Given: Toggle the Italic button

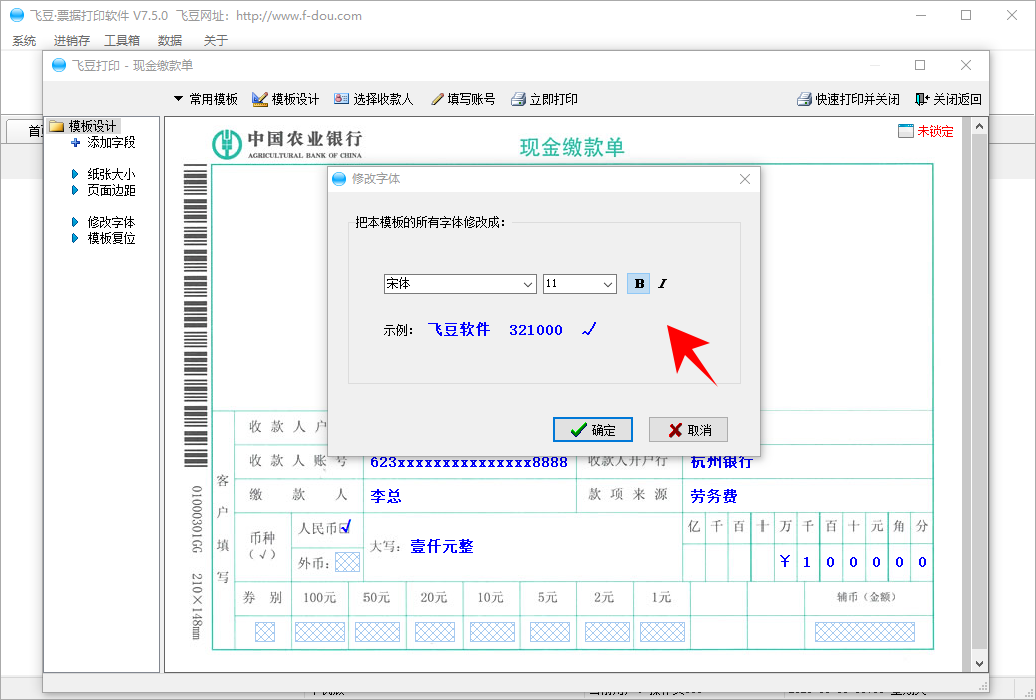Looking at the screenshot, I should 662,284.
